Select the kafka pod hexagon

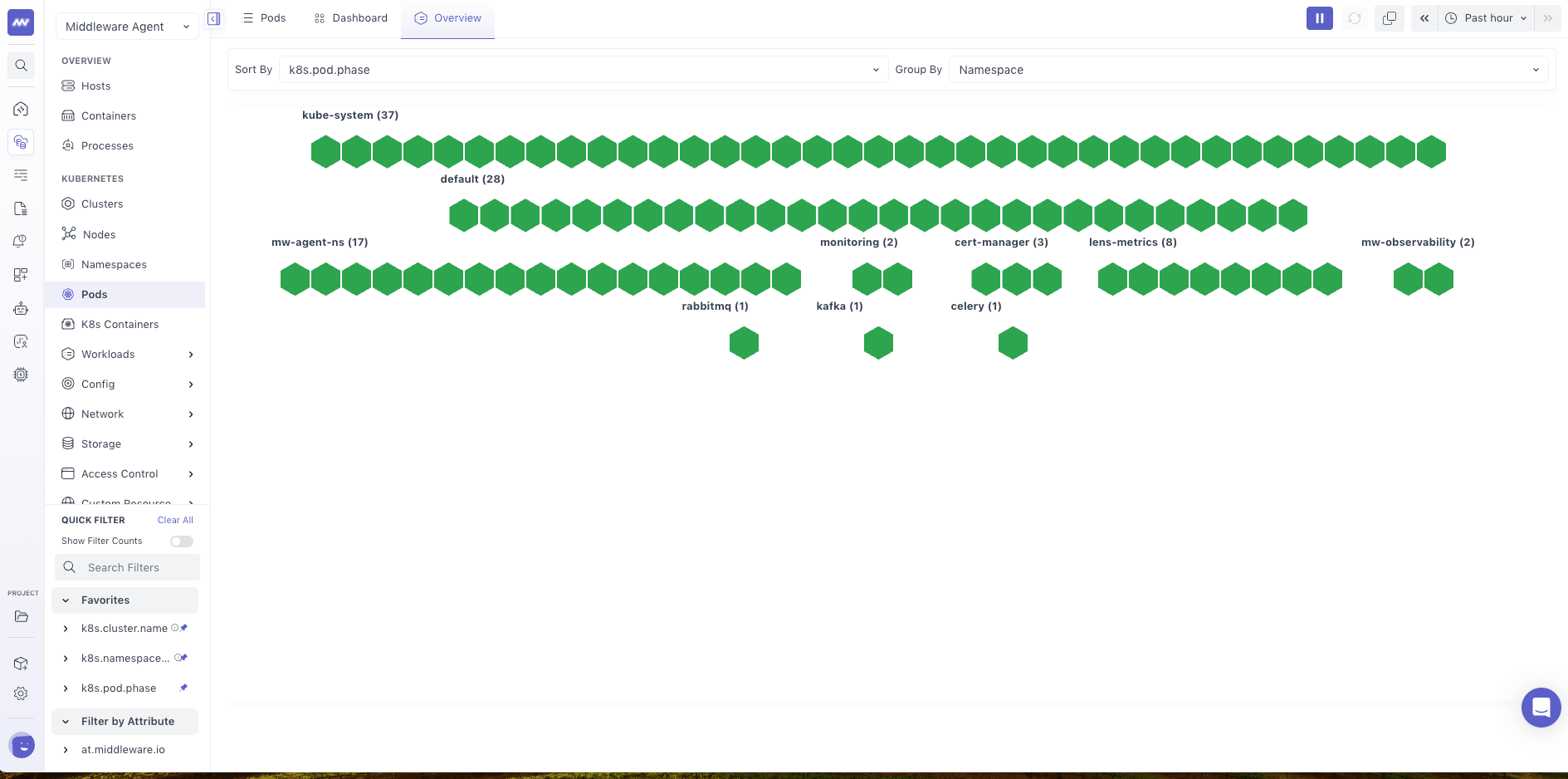point(878,343)
